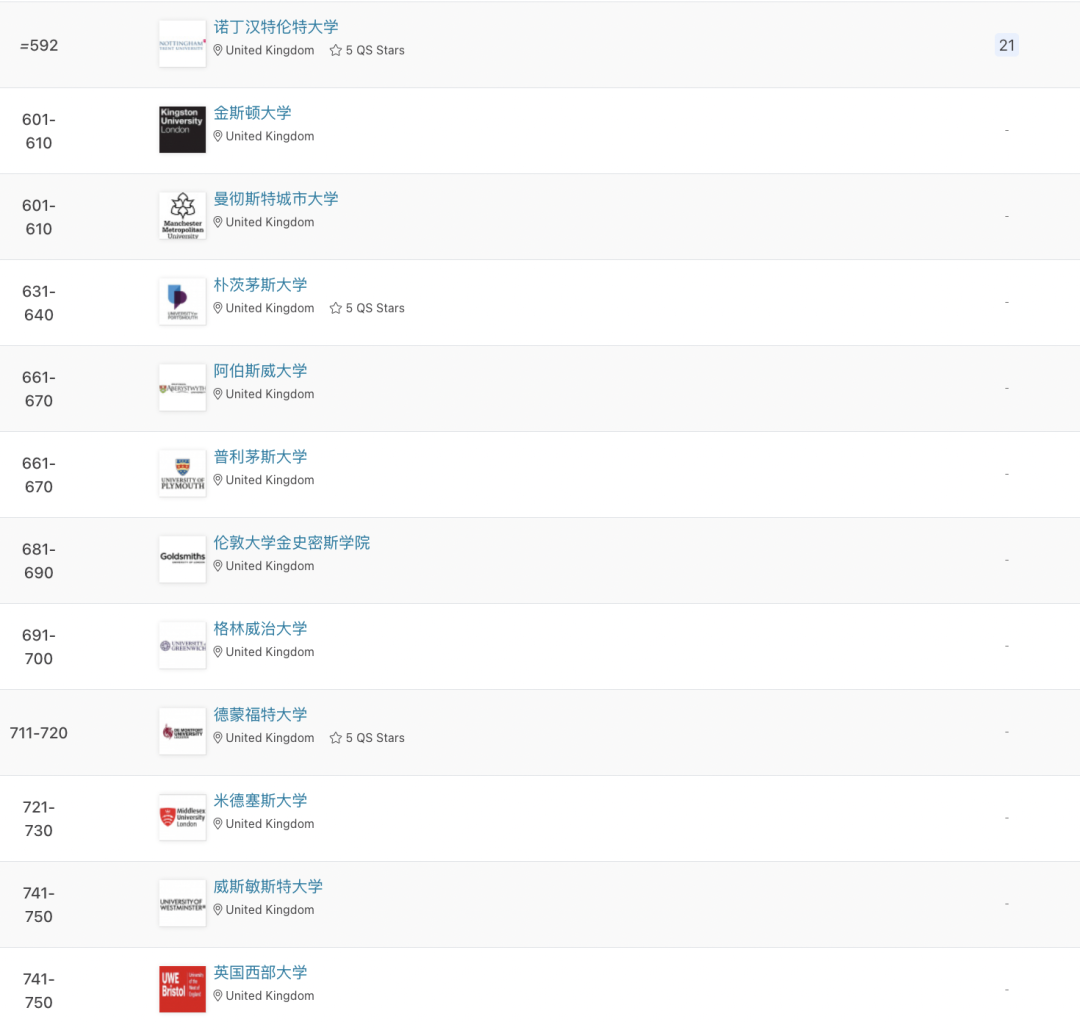Click the location pin icon under 金斯顿大学
Image resolution: width=1080 pixels, height=1030 pixels.
click(218, 136)
